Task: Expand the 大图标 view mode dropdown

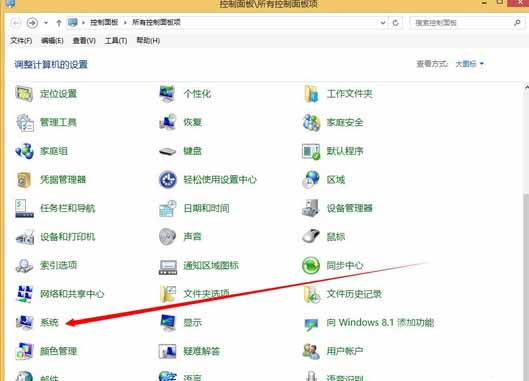Action: click(x=469, y=64)
